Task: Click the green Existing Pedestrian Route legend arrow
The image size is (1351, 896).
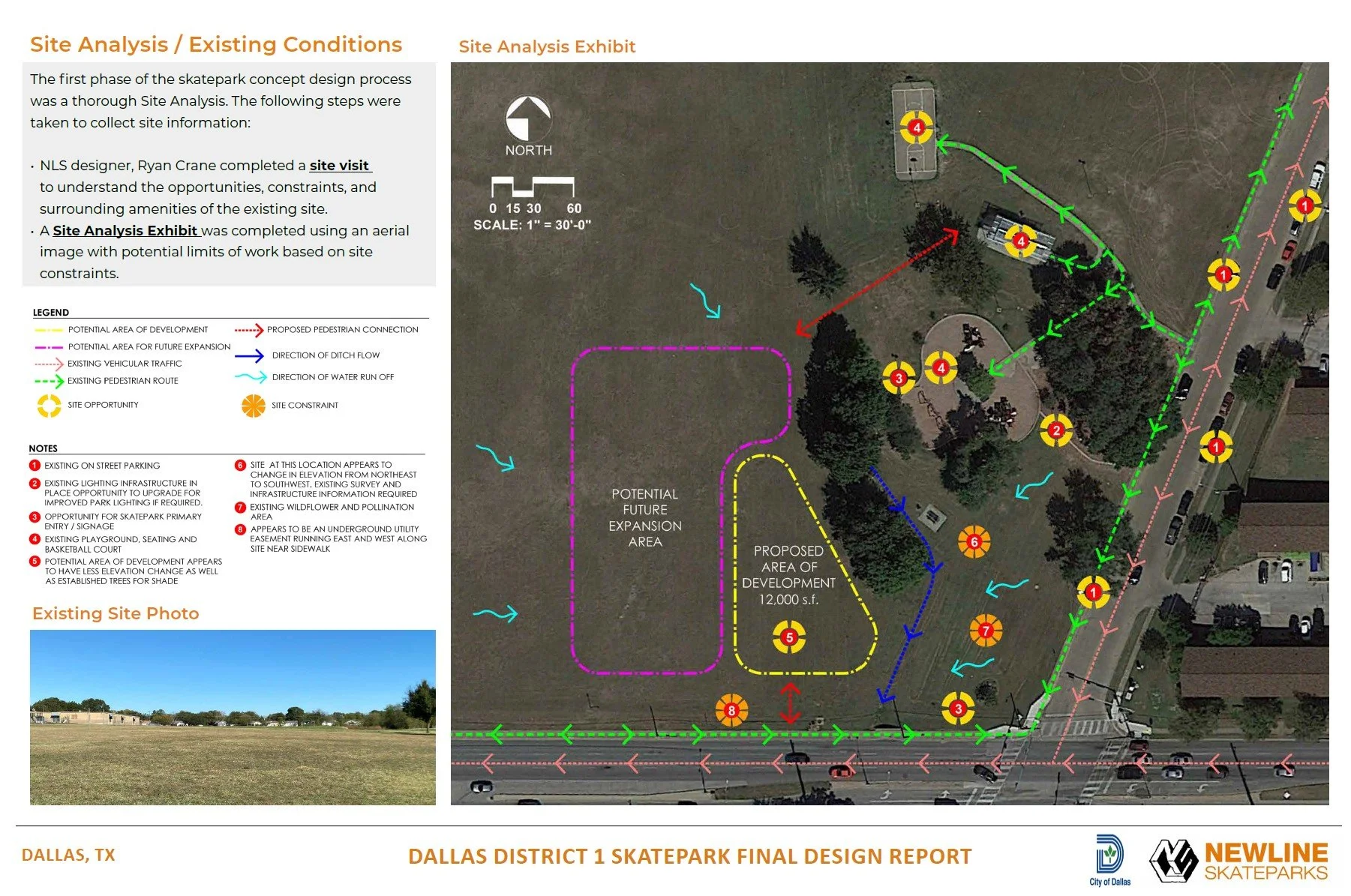Action: click(x=49, y=381)
